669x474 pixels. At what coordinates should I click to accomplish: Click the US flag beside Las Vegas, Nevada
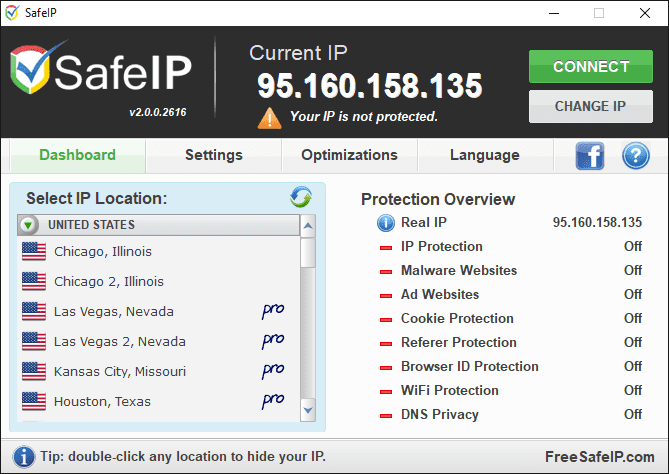point(34,311)
